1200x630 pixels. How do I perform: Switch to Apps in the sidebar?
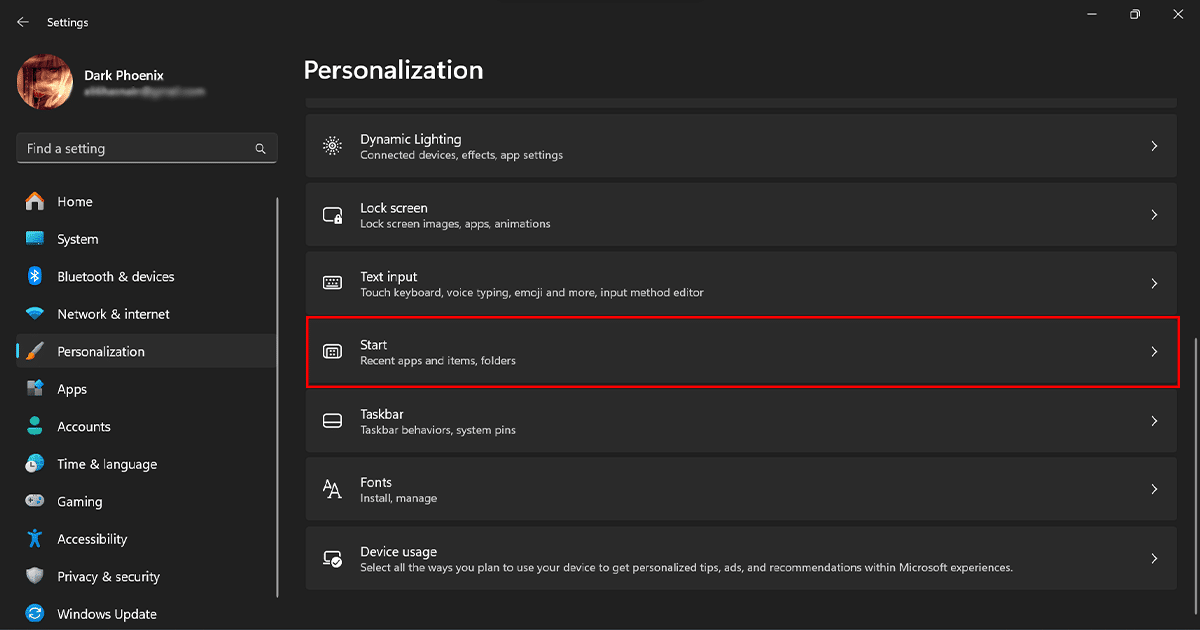click(x=72, y=390)
